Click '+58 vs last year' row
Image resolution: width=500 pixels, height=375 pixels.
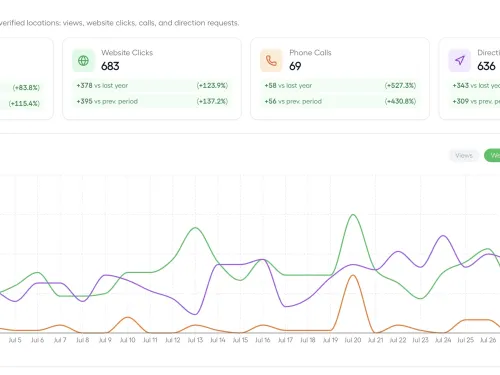340,86
